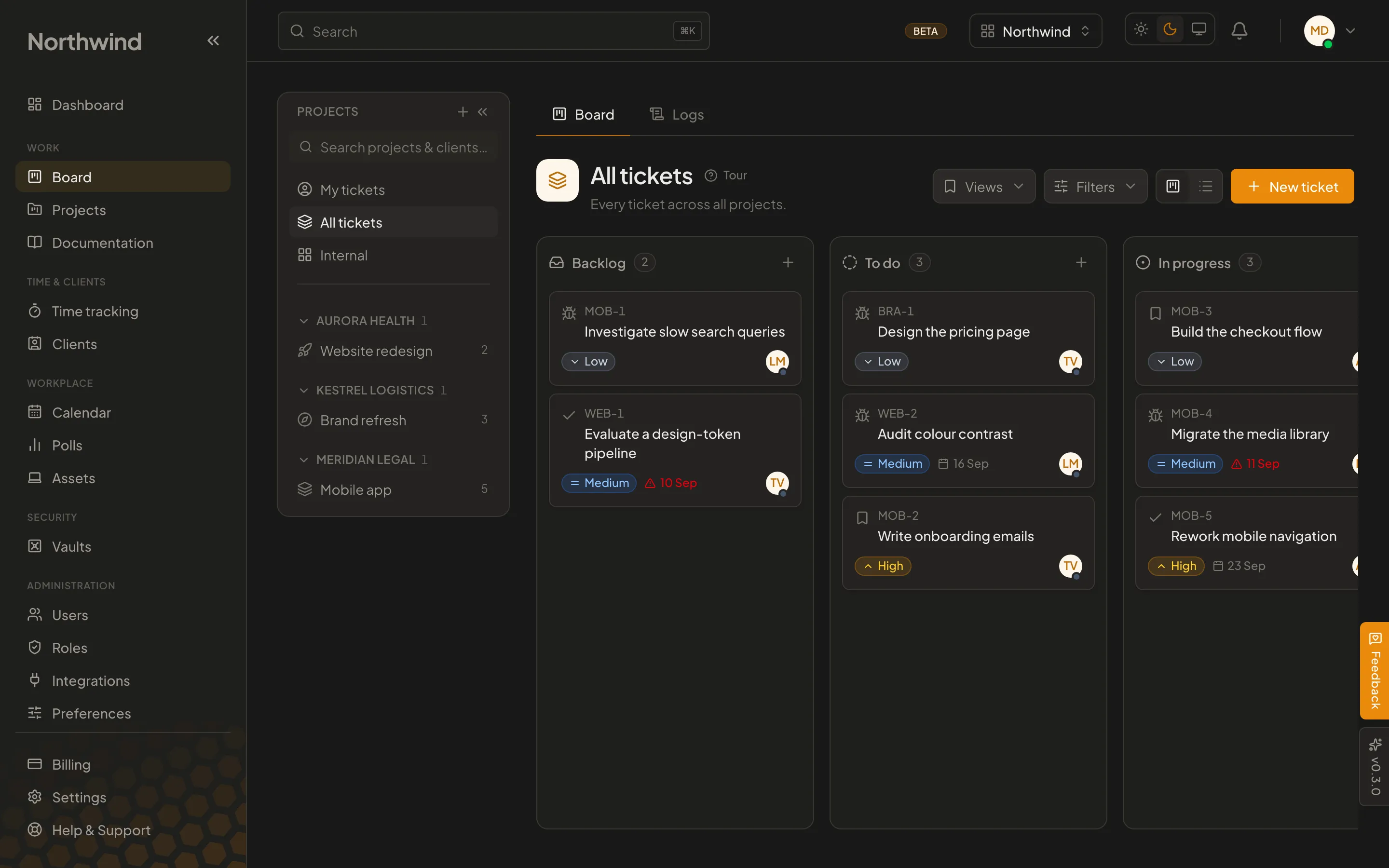The height and width of the screenshot is (868, 1389).
Task: Open the v0.3.0 version badge
Action: (1375, 767)
